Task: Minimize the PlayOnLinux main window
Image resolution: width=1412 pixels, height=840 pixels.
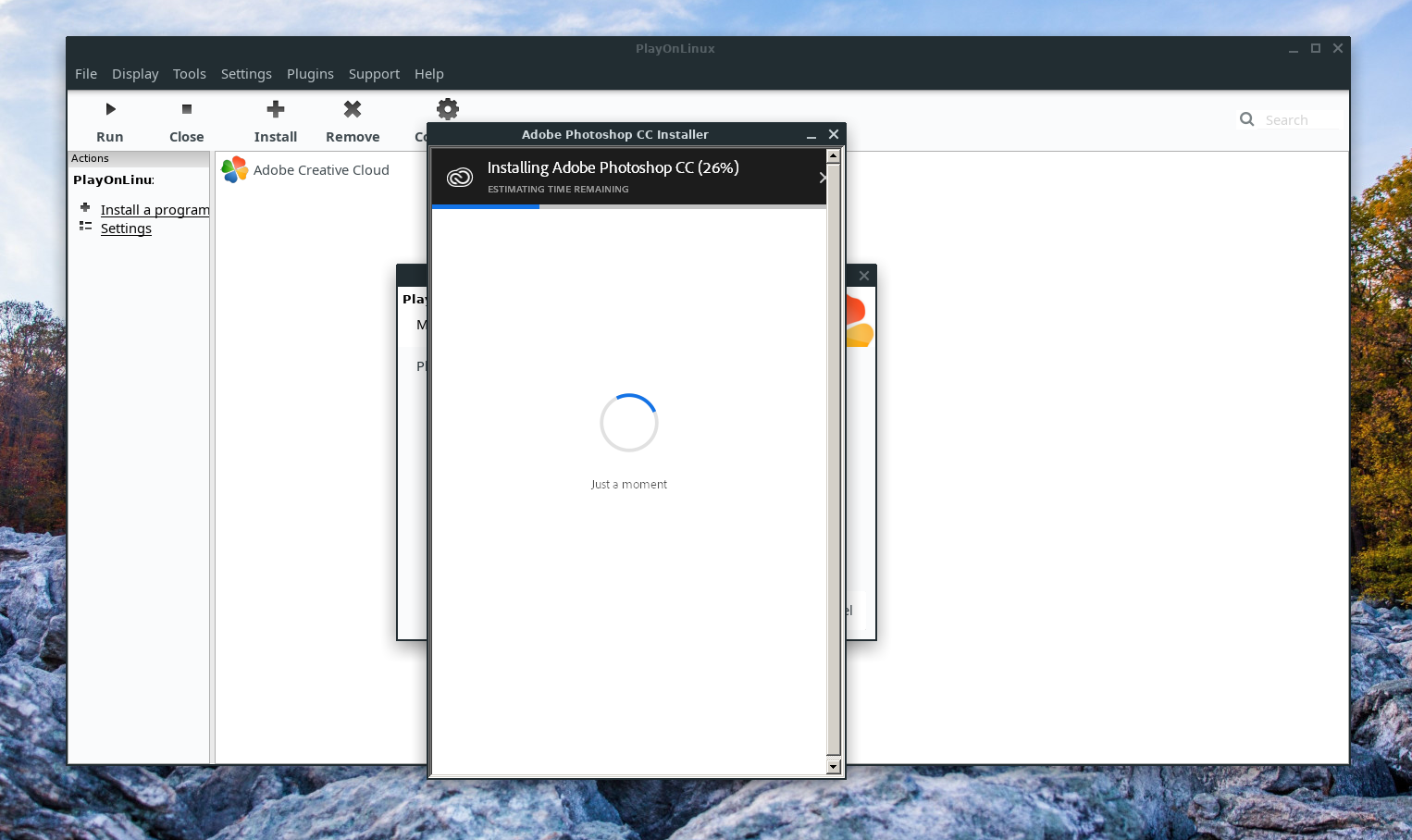Action: click(x=1294, y=50)
